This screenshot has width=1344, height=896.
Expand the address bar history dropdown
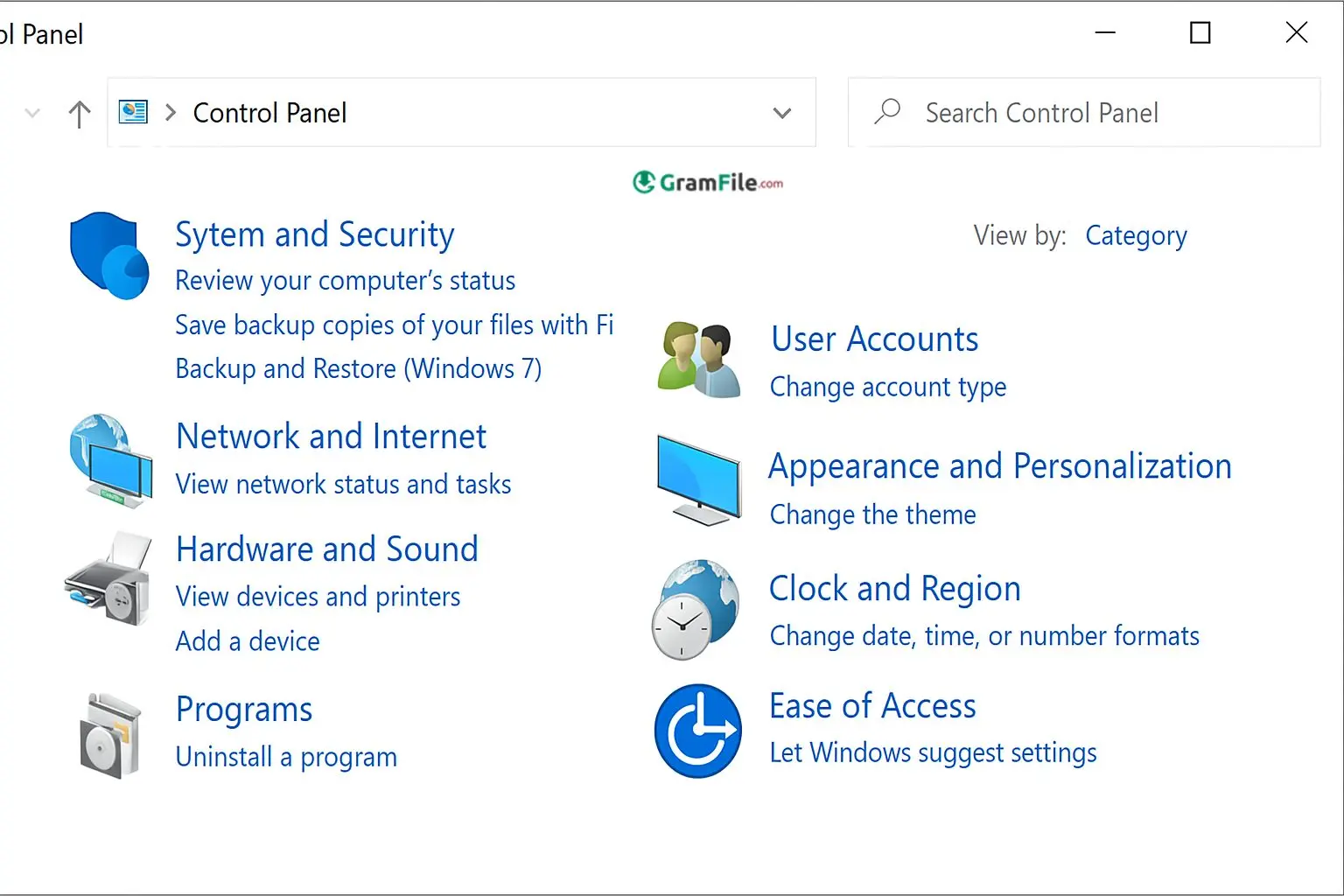tap(782, 113)
